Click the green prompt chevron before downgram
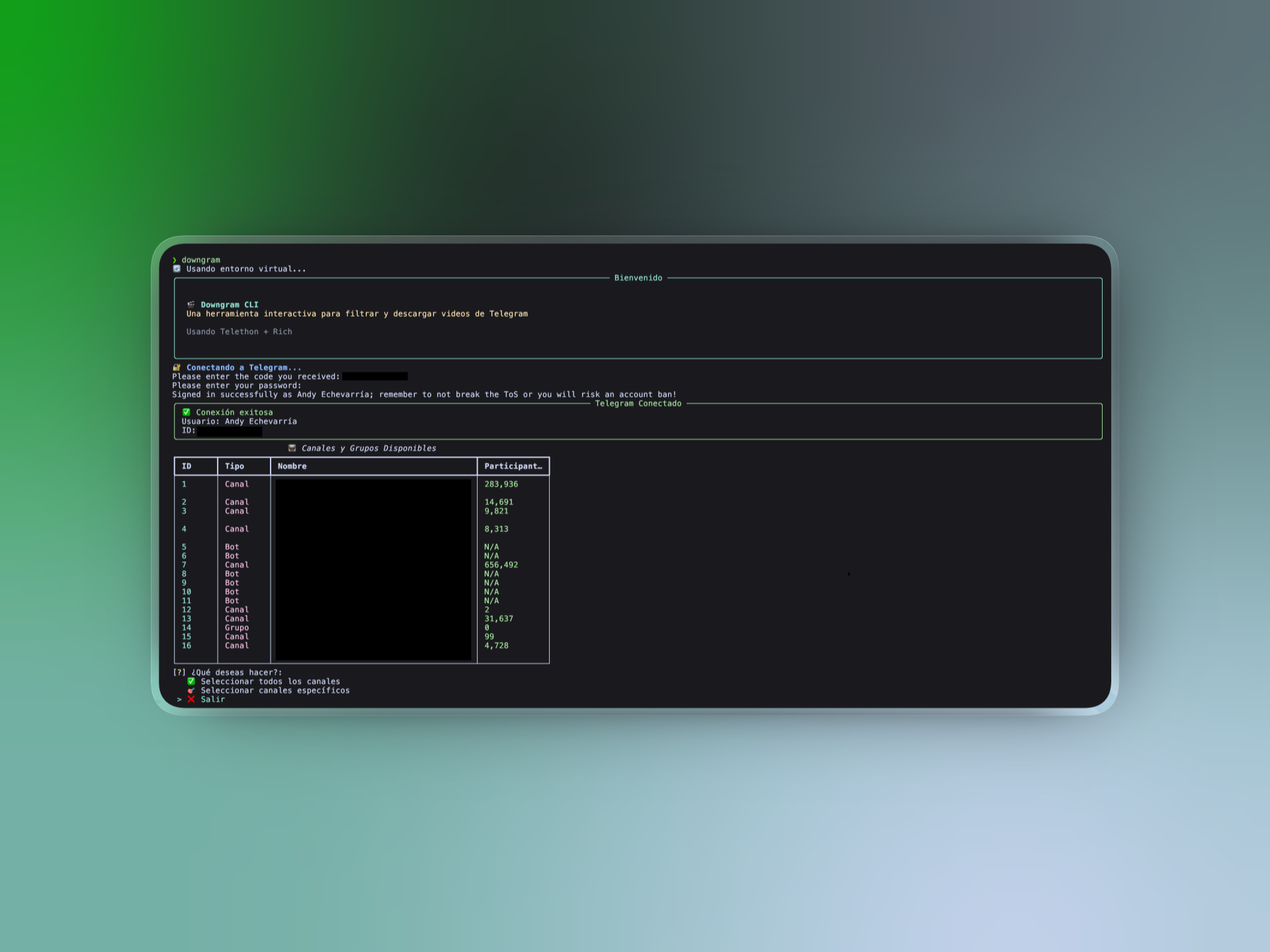 coord(175,260)
